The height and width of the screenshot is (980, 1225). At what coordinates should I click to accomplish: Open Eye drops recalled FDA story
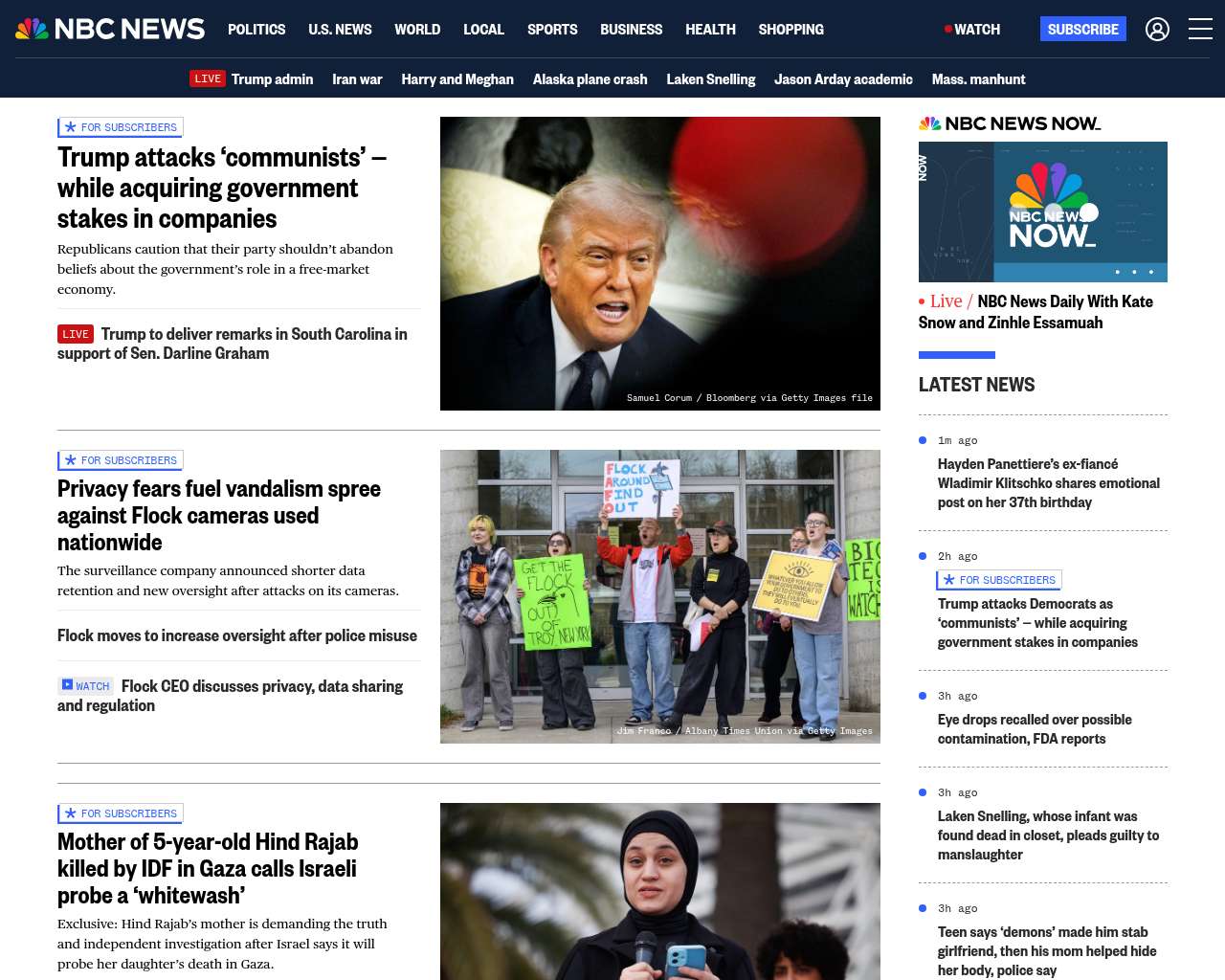coord(1035,729)
